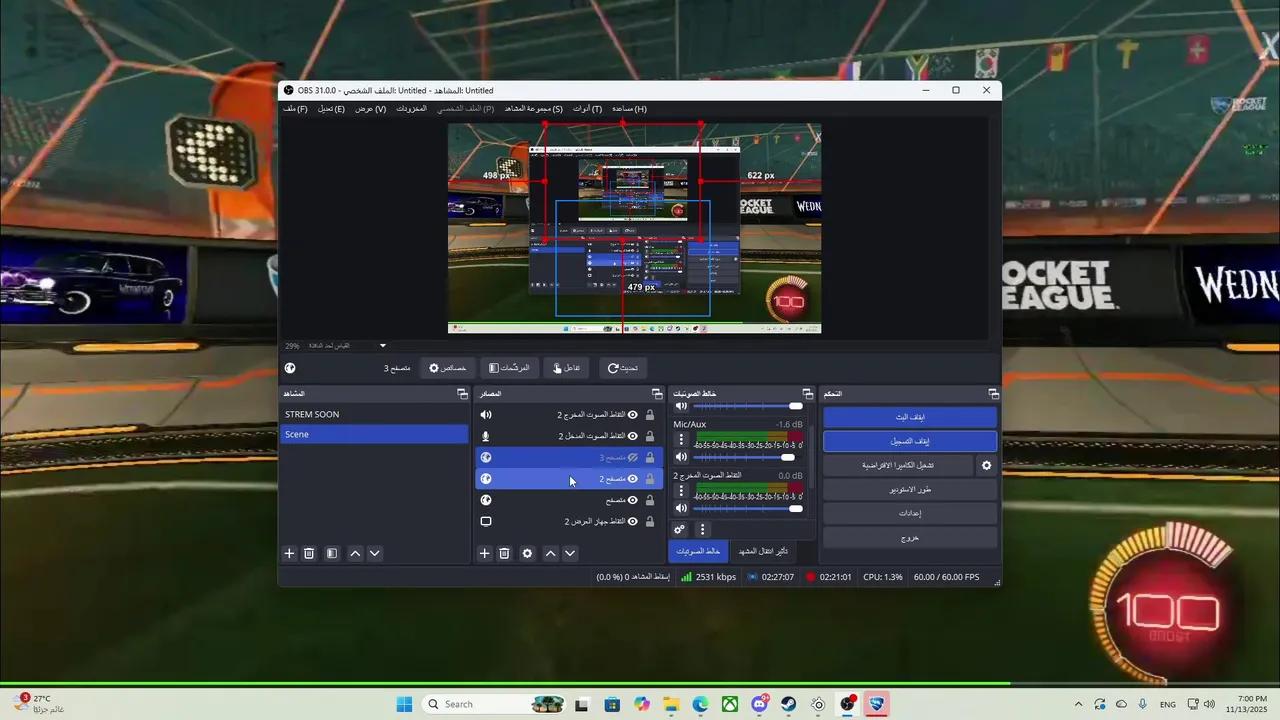
Task: Show the hidden متصفح 3 browser source
Action: [x=632, y=457]
